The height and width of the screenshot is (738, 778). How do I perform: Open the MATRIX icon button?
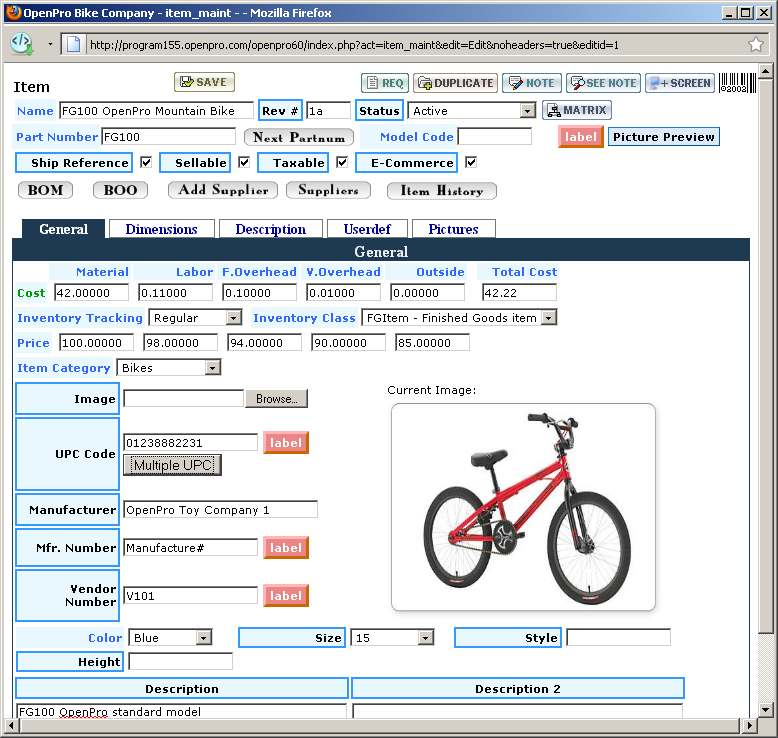coord(576,110)
